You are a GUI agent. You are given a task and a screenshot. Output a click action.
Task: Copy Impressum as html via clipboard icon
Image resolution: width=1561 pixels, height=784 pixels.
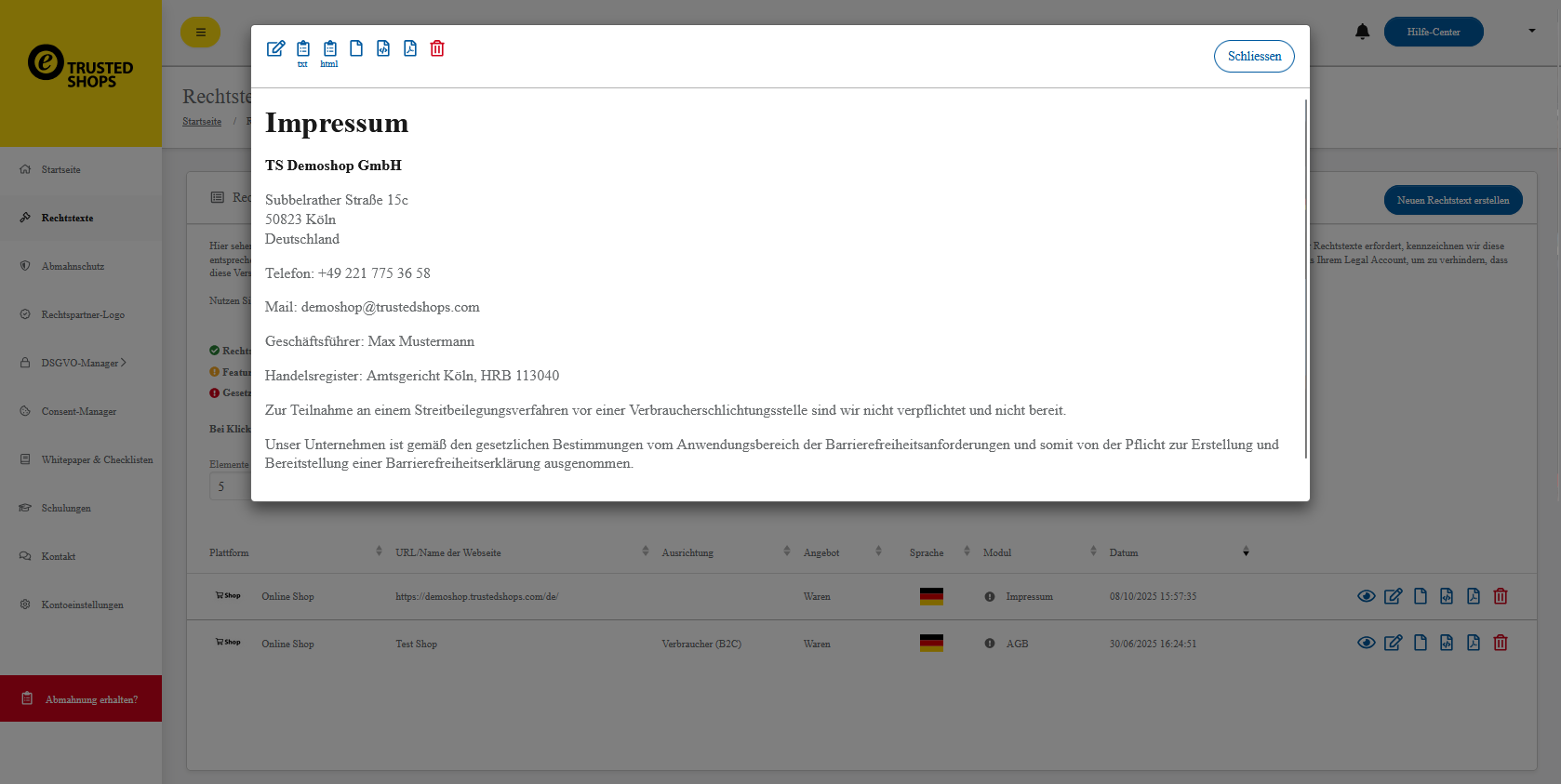click(x=329, y=49)
